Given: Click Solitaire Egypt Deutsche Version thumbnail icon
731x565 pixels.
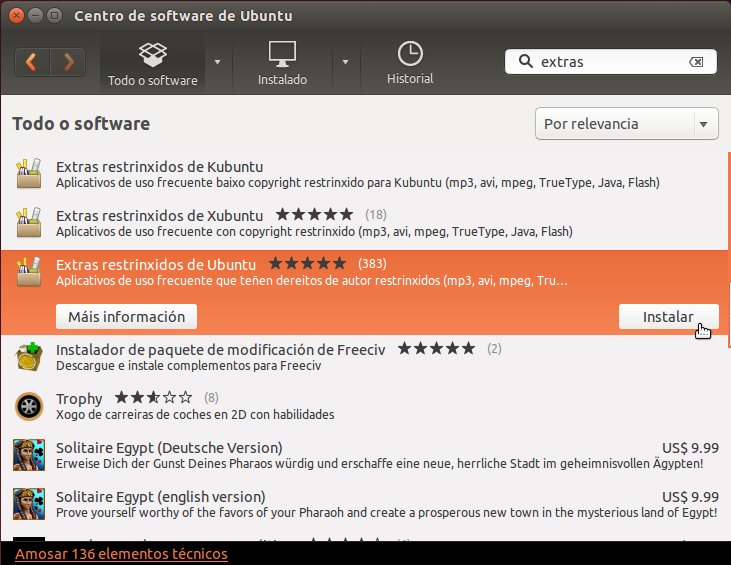Looking at the screenshot, I should pyautogui.click(x=29, y=455).
